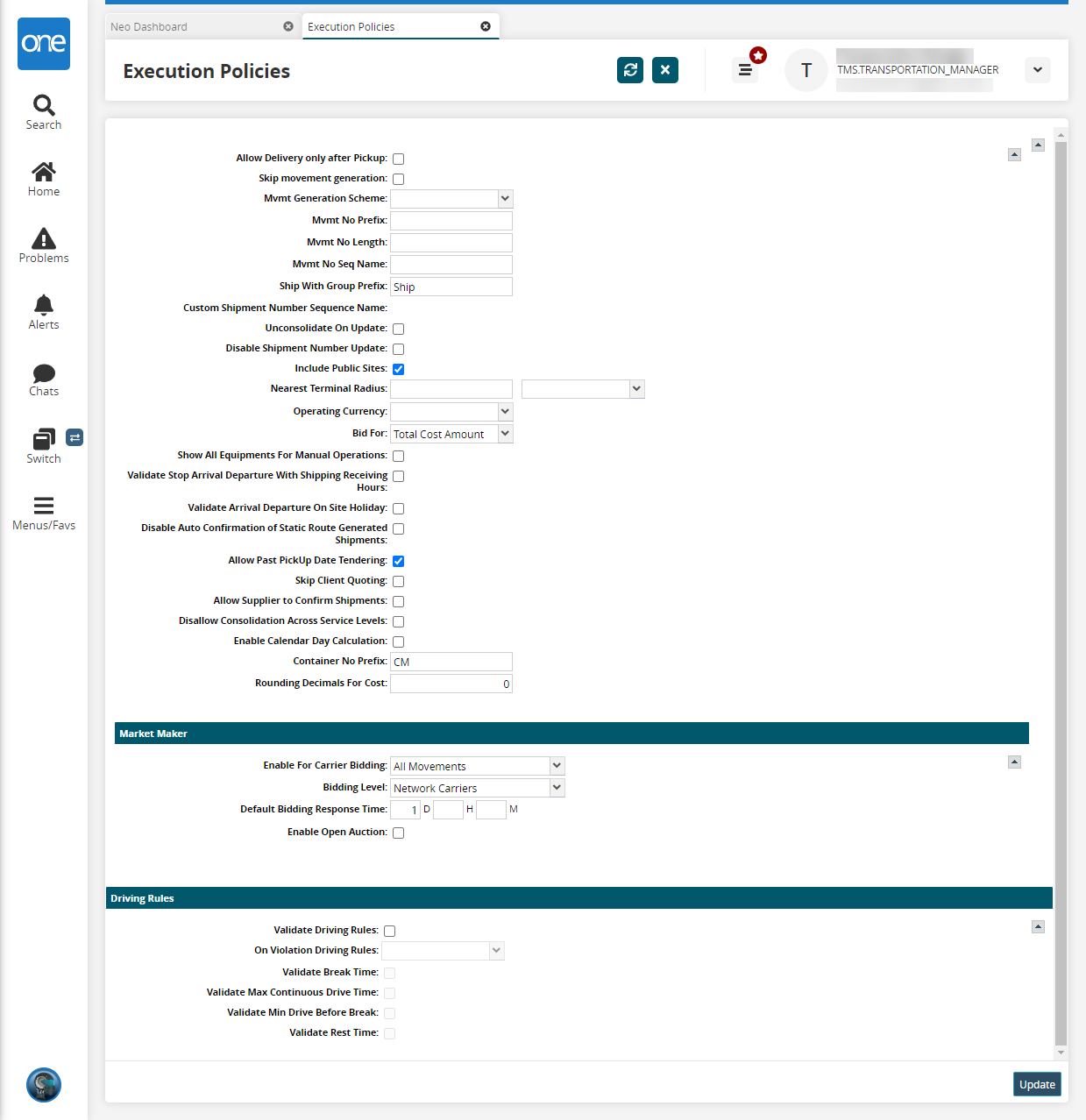Image resolution: width=1086 pixels, height=1120 pixels.
Task: Click Rounding Decimals For Cost field
Action: [451, 684]
